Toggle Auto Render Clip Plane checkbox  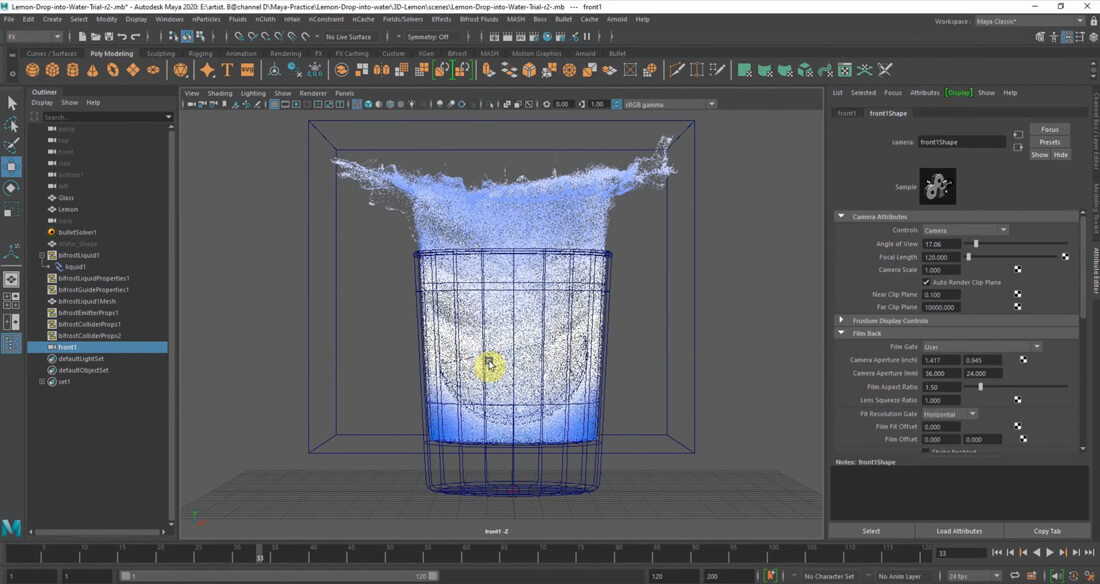926,282
